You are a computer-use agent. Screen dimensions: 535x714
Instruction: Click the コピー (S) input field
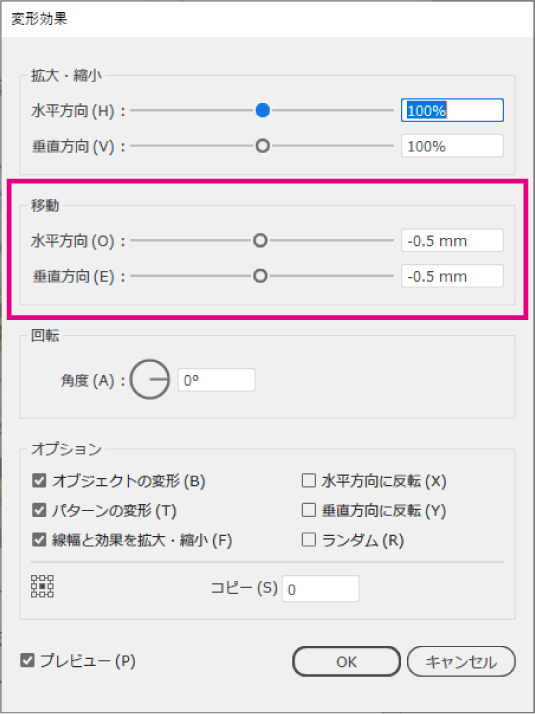pos(321,589)
